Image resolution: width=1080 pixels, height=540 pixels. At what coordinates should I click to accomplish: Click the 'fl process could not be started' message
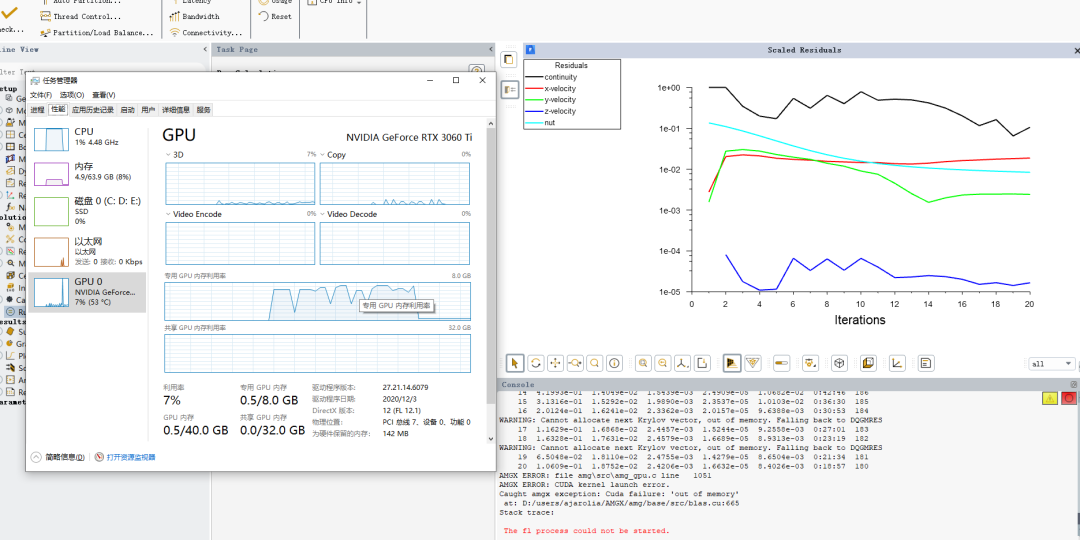pyautogui.click(x=586, y=530)
